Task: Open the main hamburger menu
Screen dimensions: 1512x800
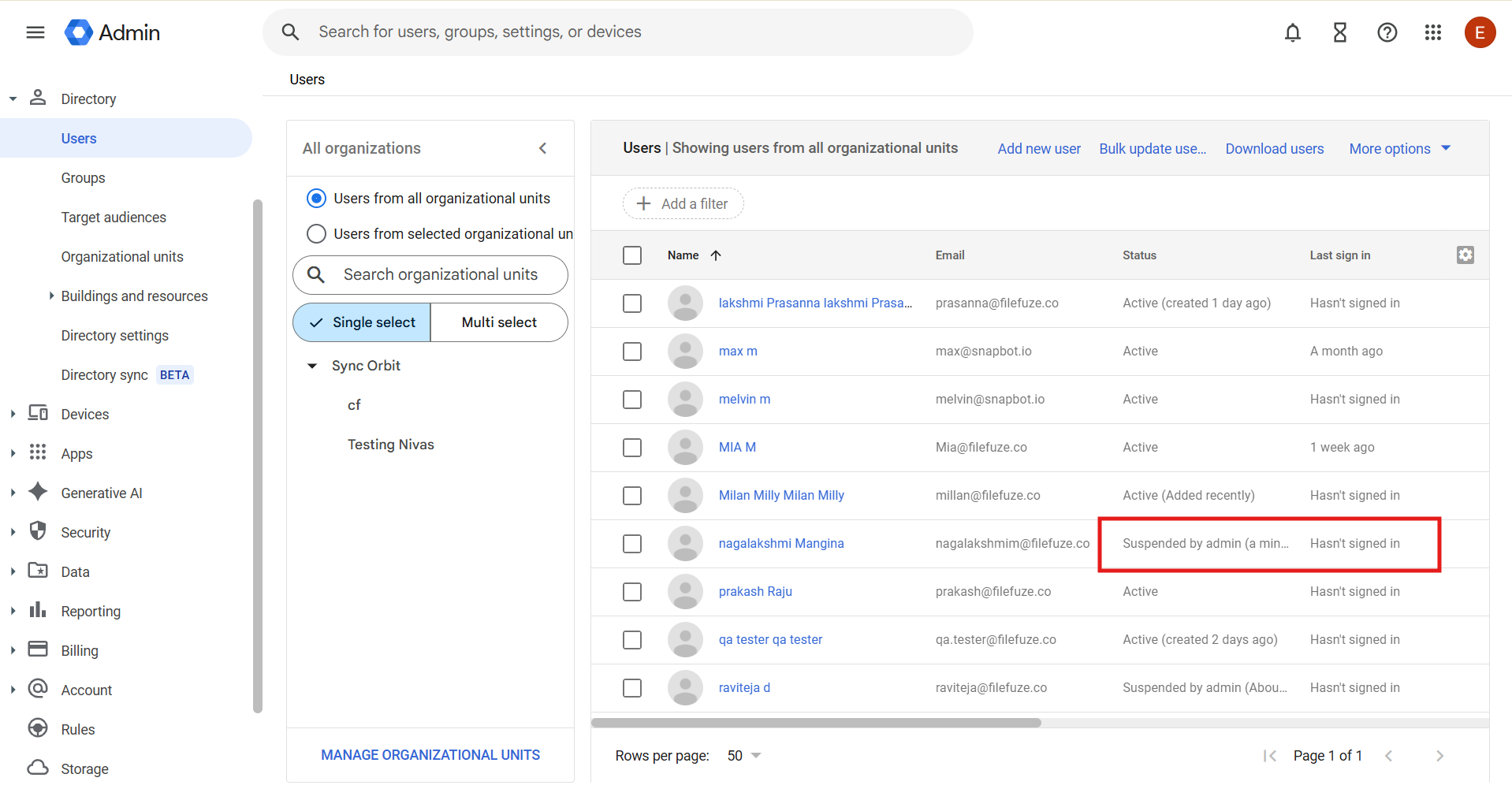Action: [35, 32]
